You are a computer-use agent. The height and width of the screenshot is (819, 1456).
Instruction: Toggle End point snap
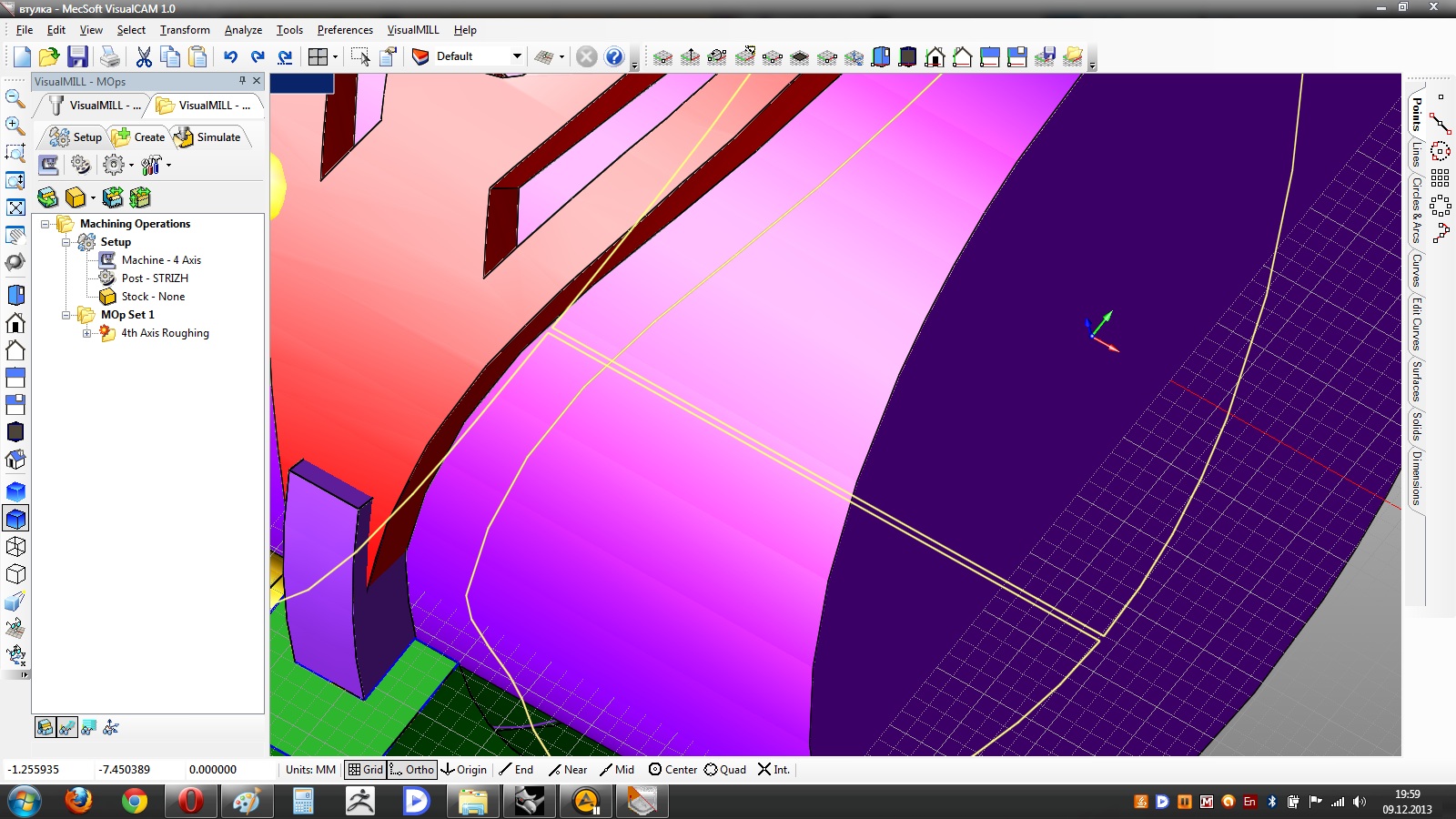[516, 770]
